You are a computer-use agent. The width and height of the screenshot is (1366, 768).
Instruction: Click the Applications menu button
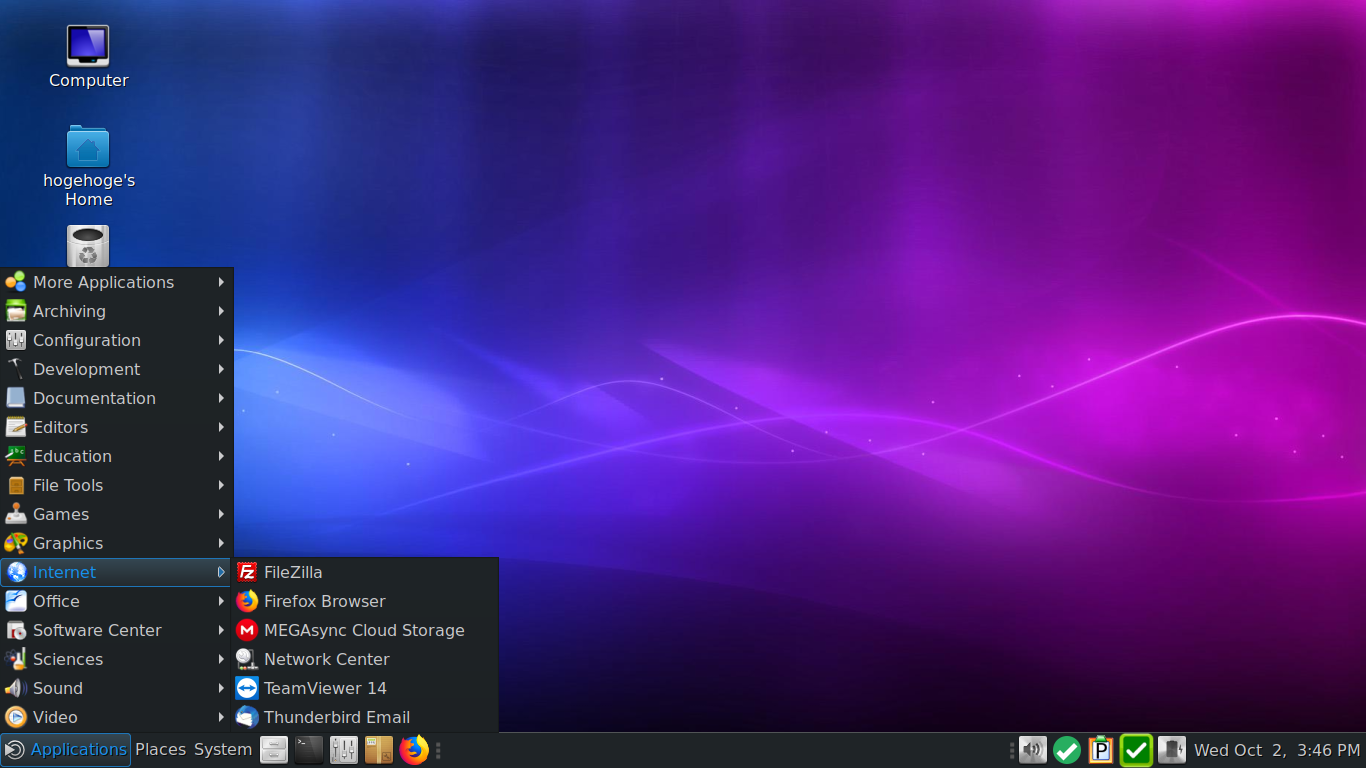click(66, 750)
